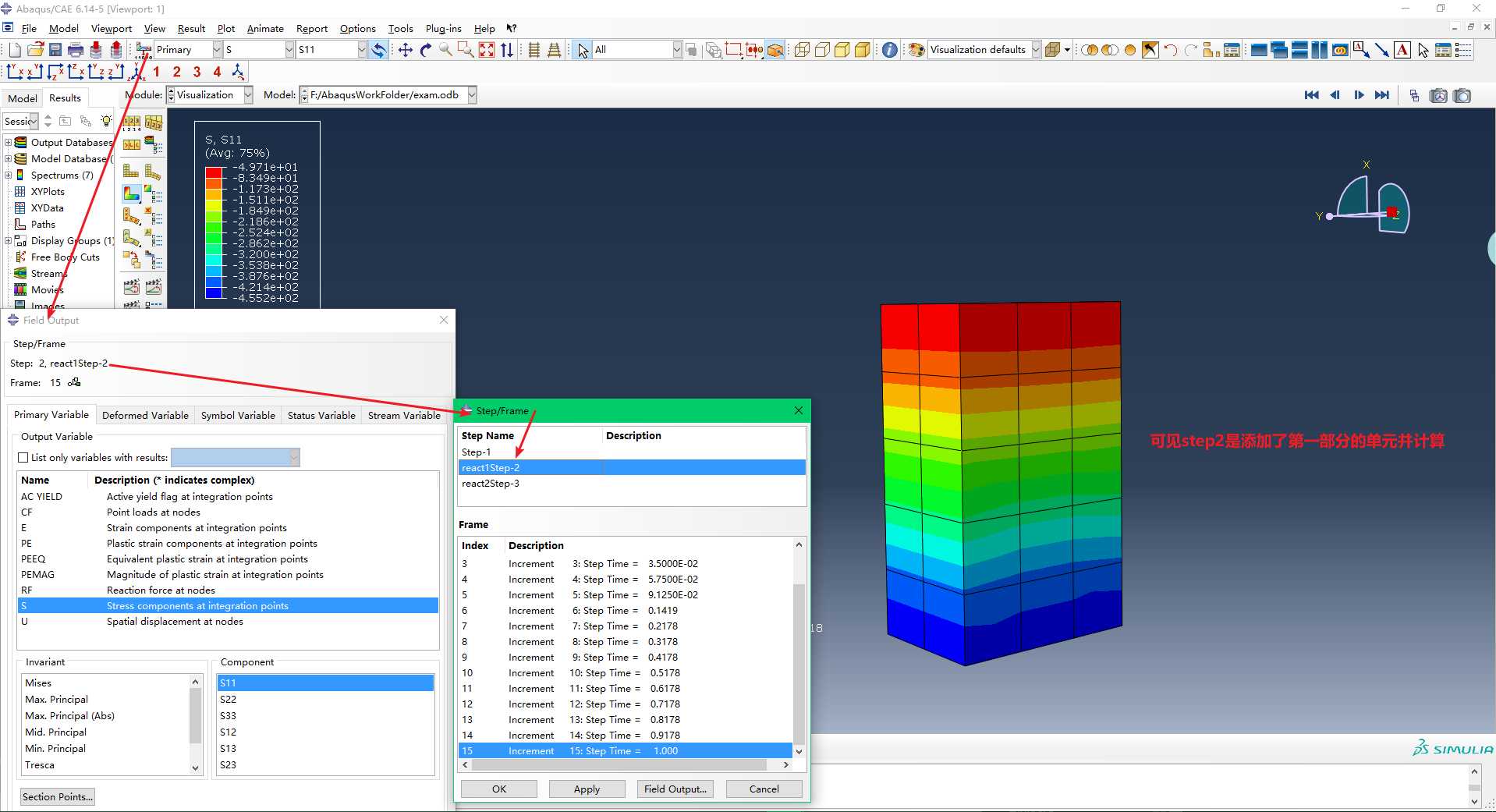Click the Print icon in toolbar
The height and width of the screenshot is (812, 1496).
coord(76,50)
